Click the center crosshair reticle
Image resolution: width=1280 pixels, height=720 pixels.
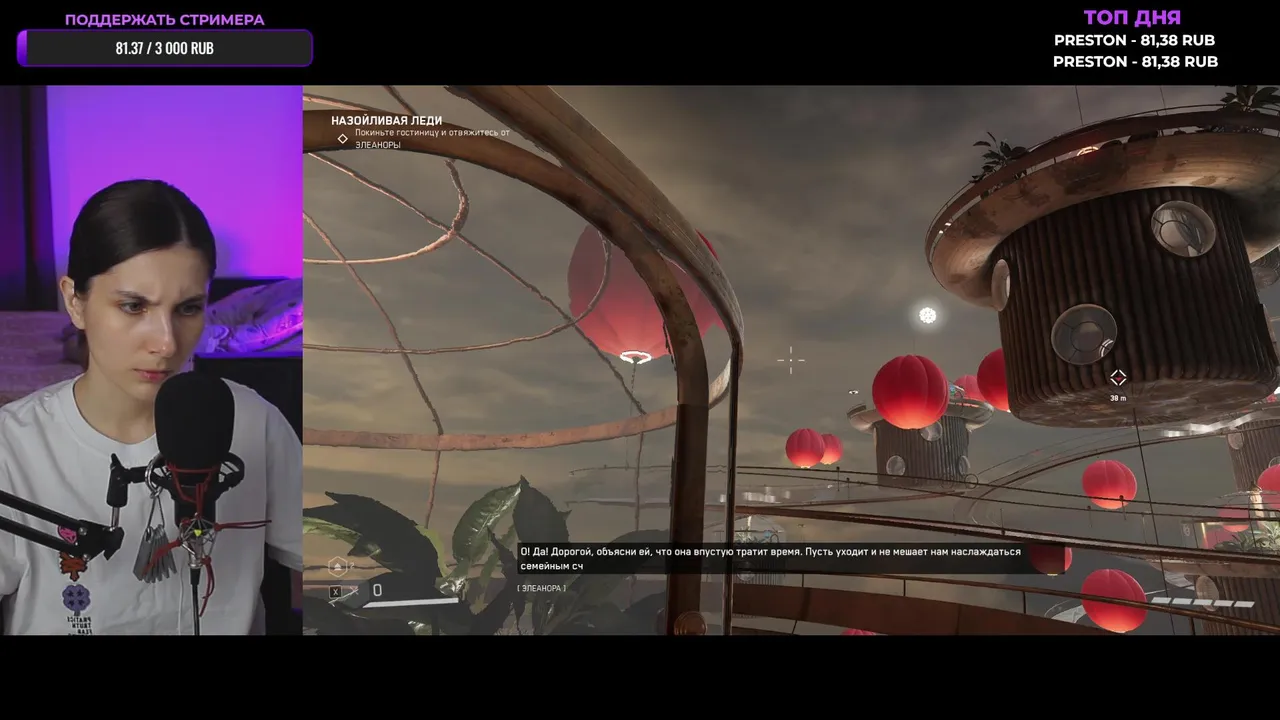(791, 361)
